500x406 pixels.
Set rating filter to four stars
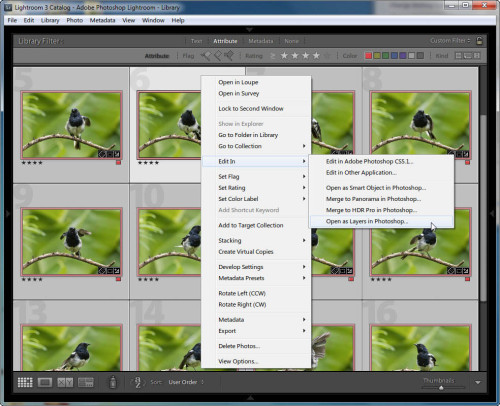coord(316,55)
